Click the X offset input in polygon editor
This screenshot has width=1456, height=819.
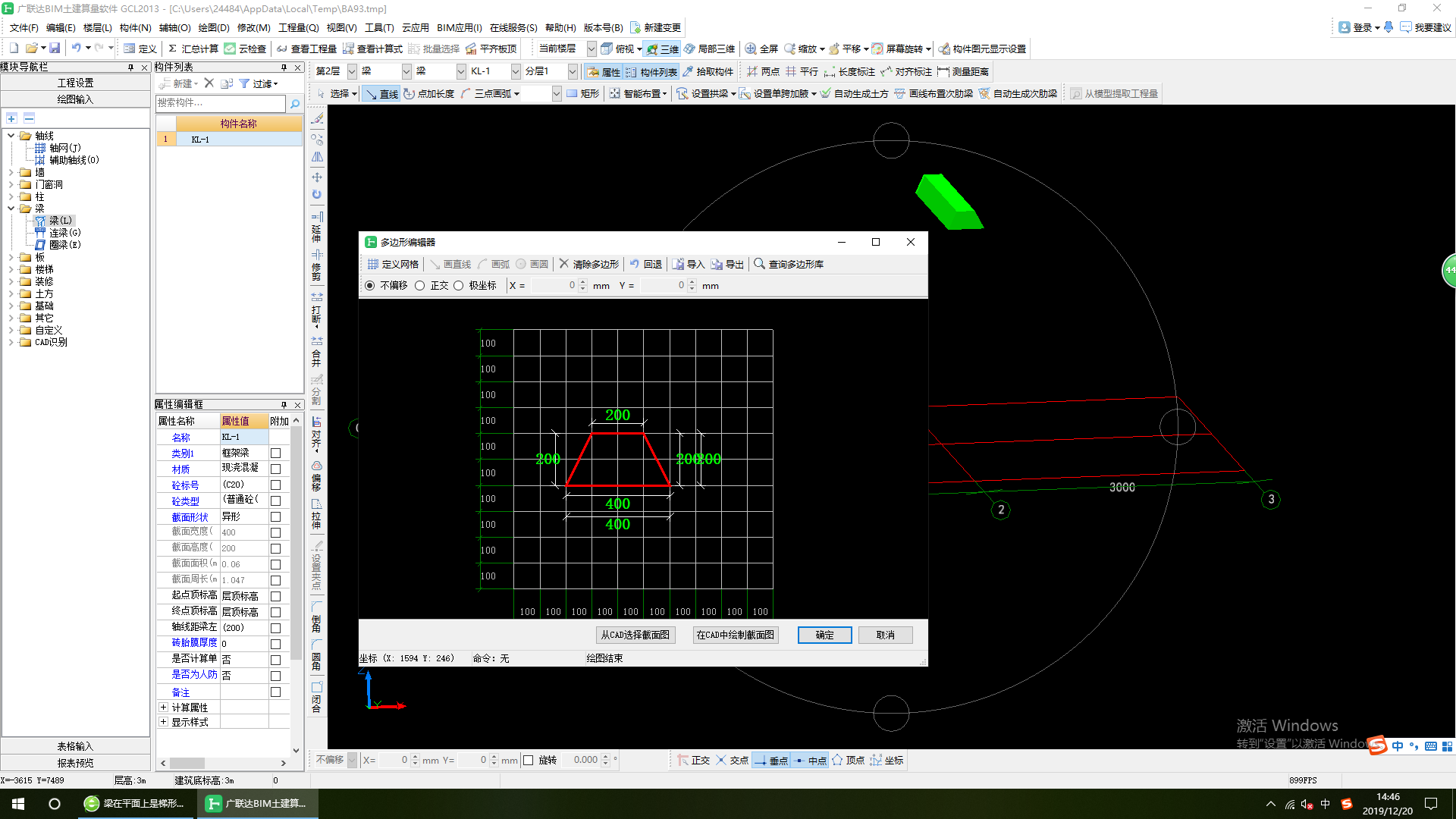(554, 285)
